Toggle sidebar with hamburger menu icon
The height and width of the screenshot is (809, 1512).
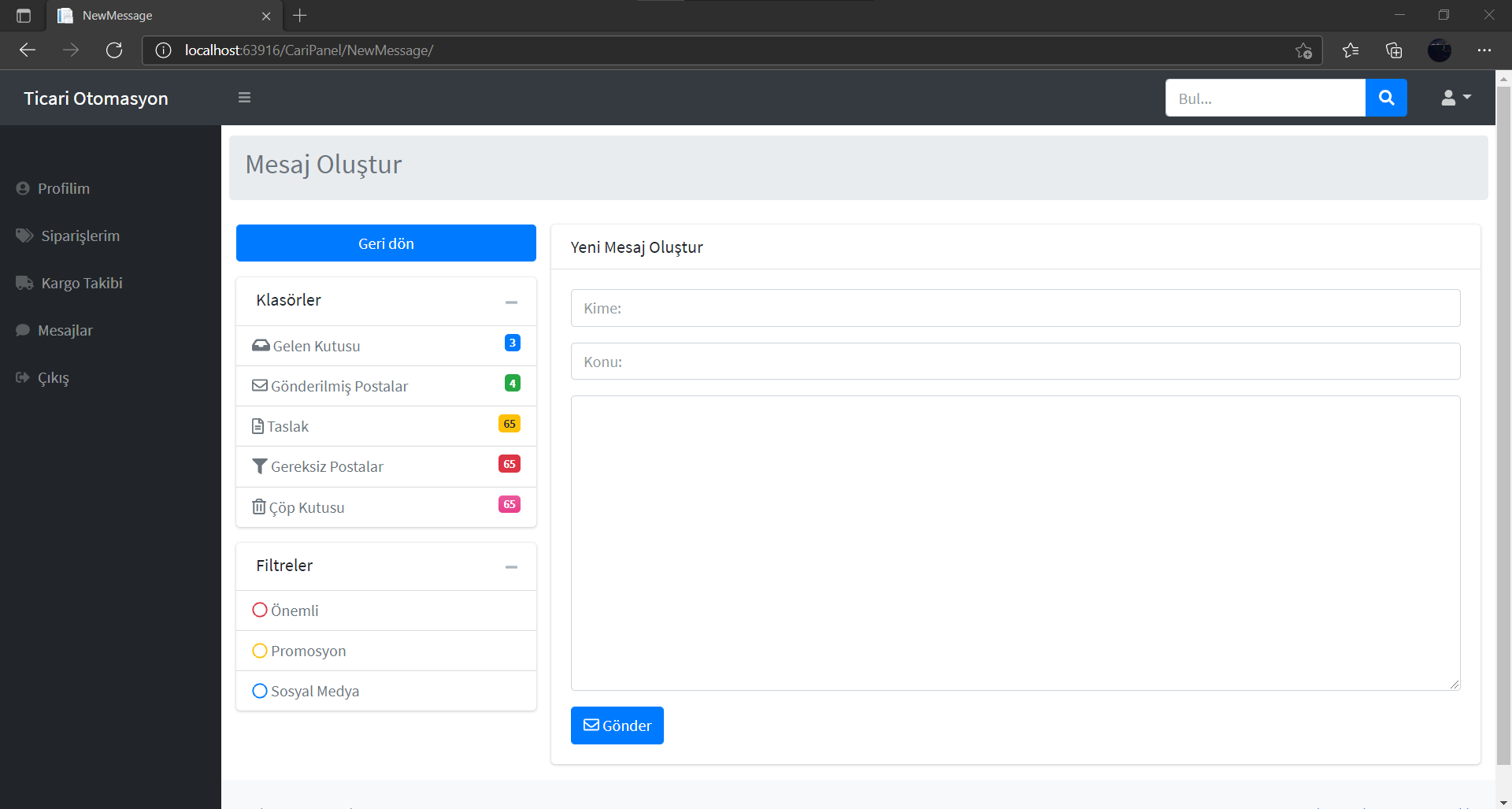pyautogui.click(x=244, y=98)
